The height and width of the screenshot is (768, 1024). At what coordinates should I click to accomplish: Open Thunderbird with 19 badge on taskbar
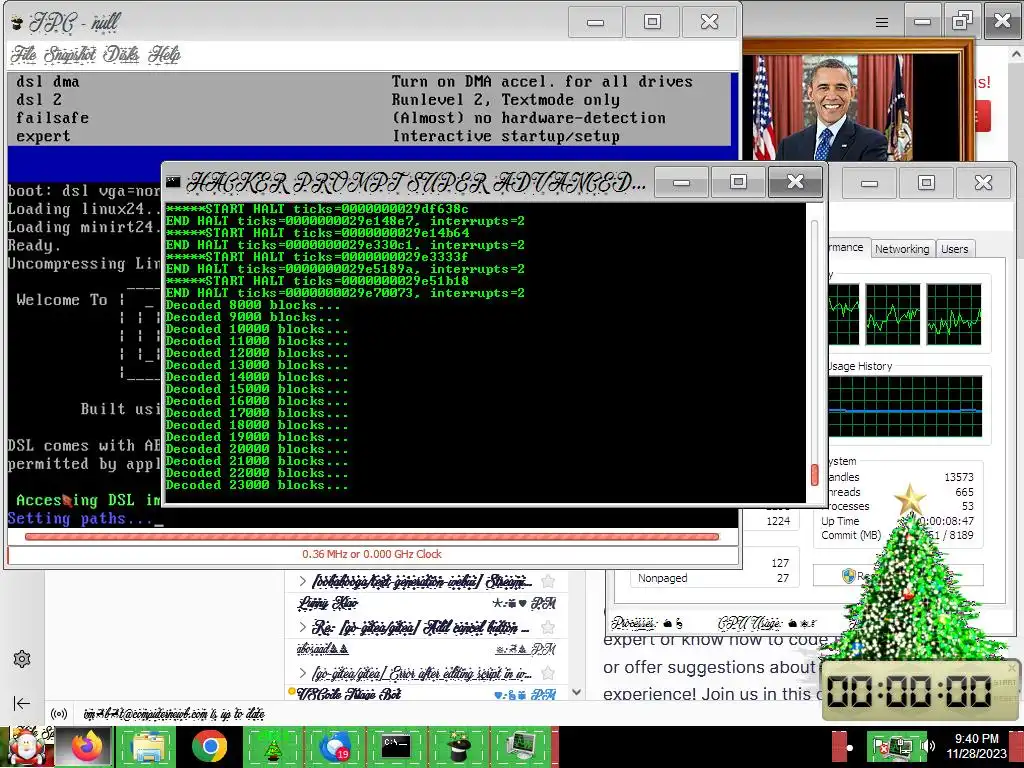[334, 746]
